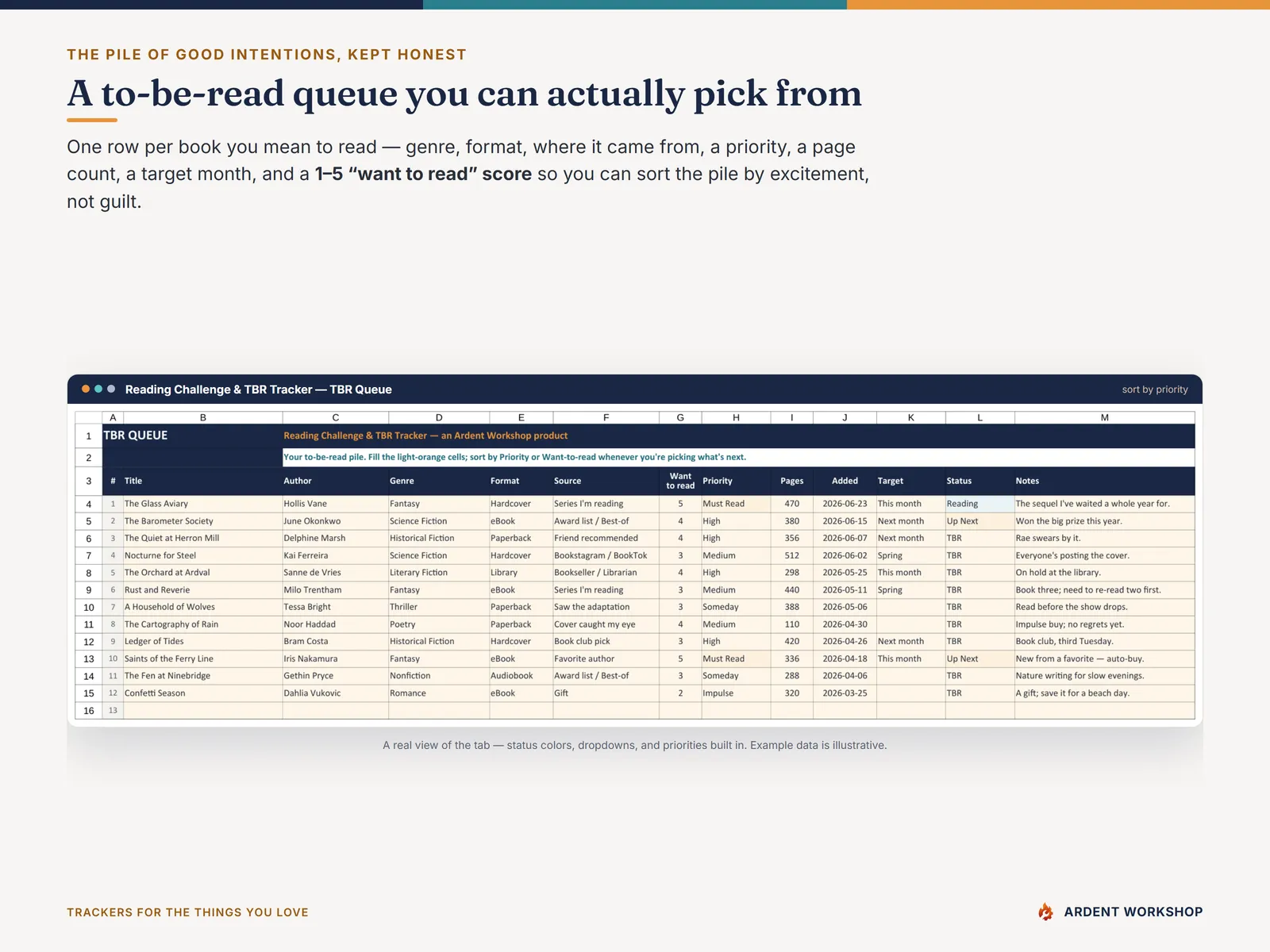1270x952 pixels.
Task: Click the 'Want to read' column heading
Action: 680,481
